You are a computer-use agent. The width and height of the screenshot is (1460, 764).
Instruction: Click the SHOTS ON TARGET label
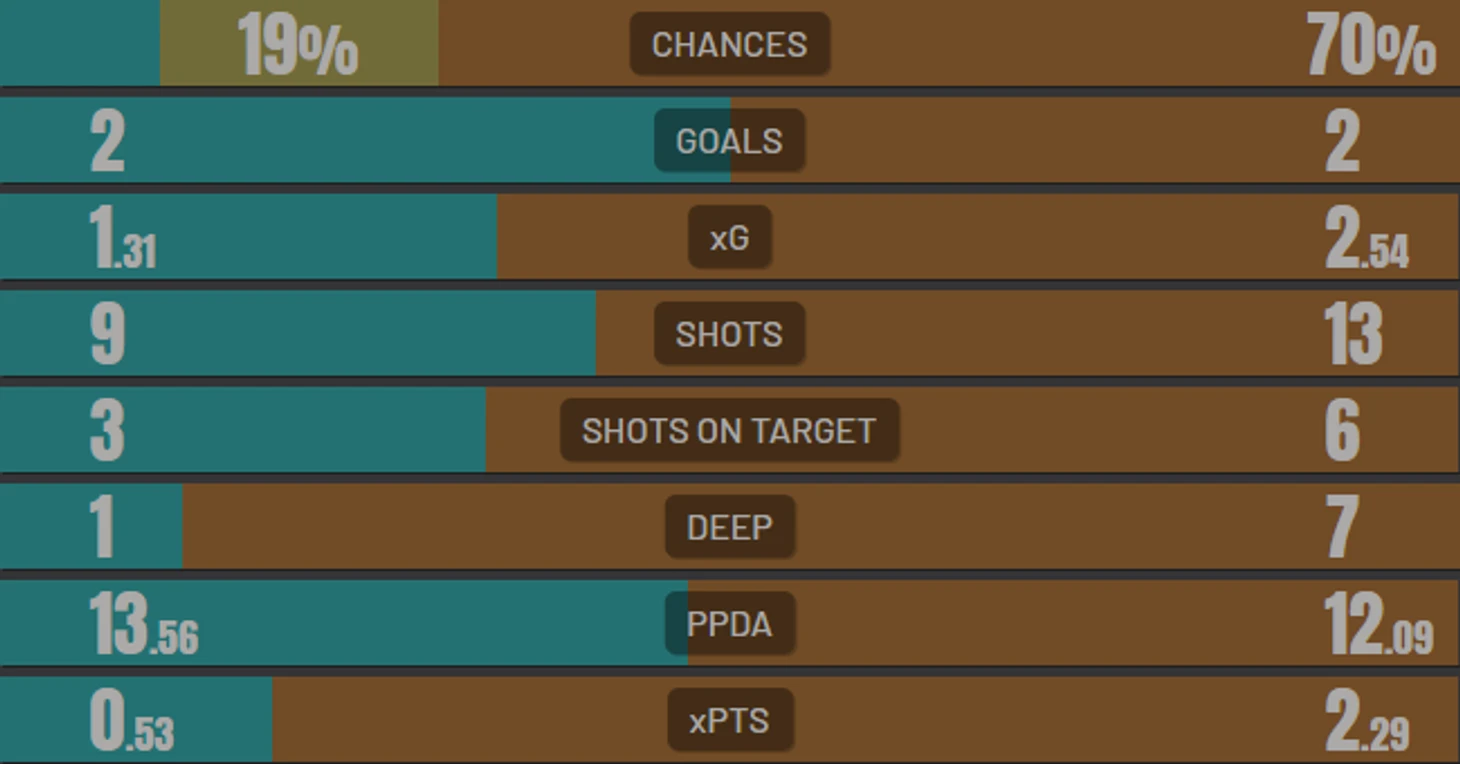(729, 430)
